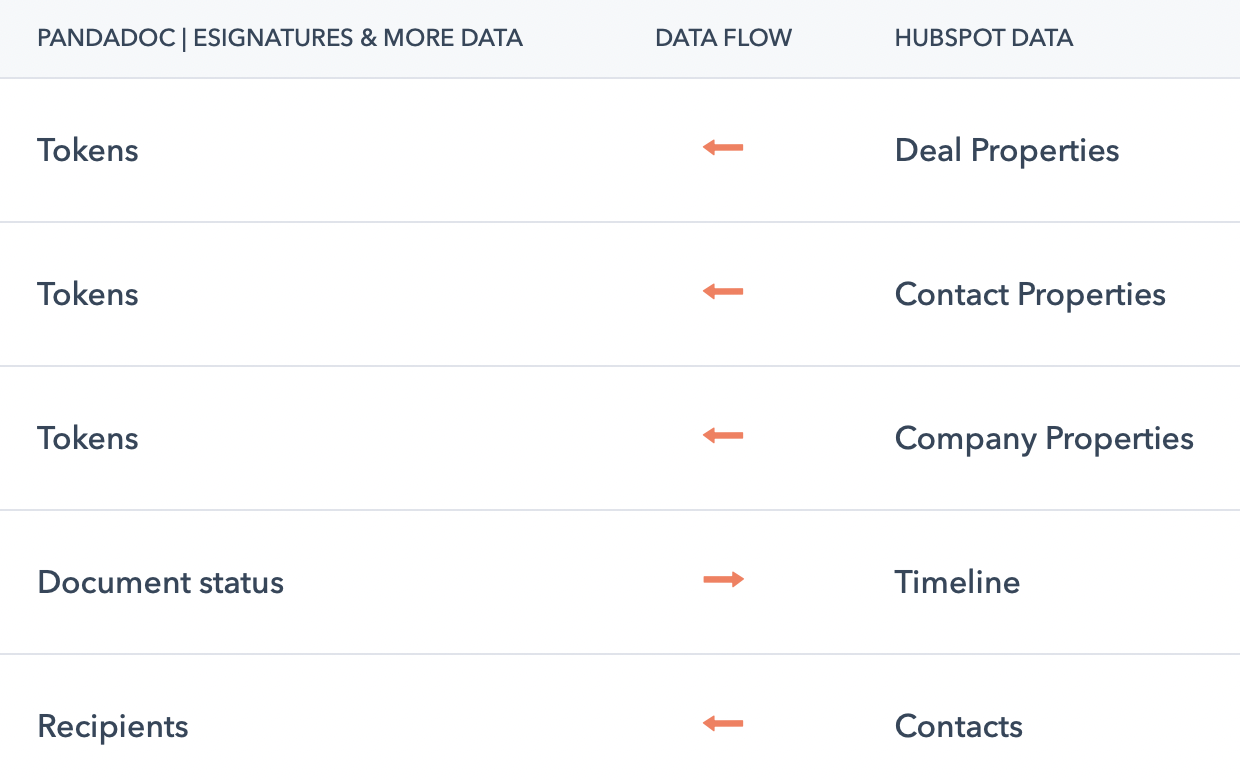Choose the Contacts entry

[x=958, y=727]
